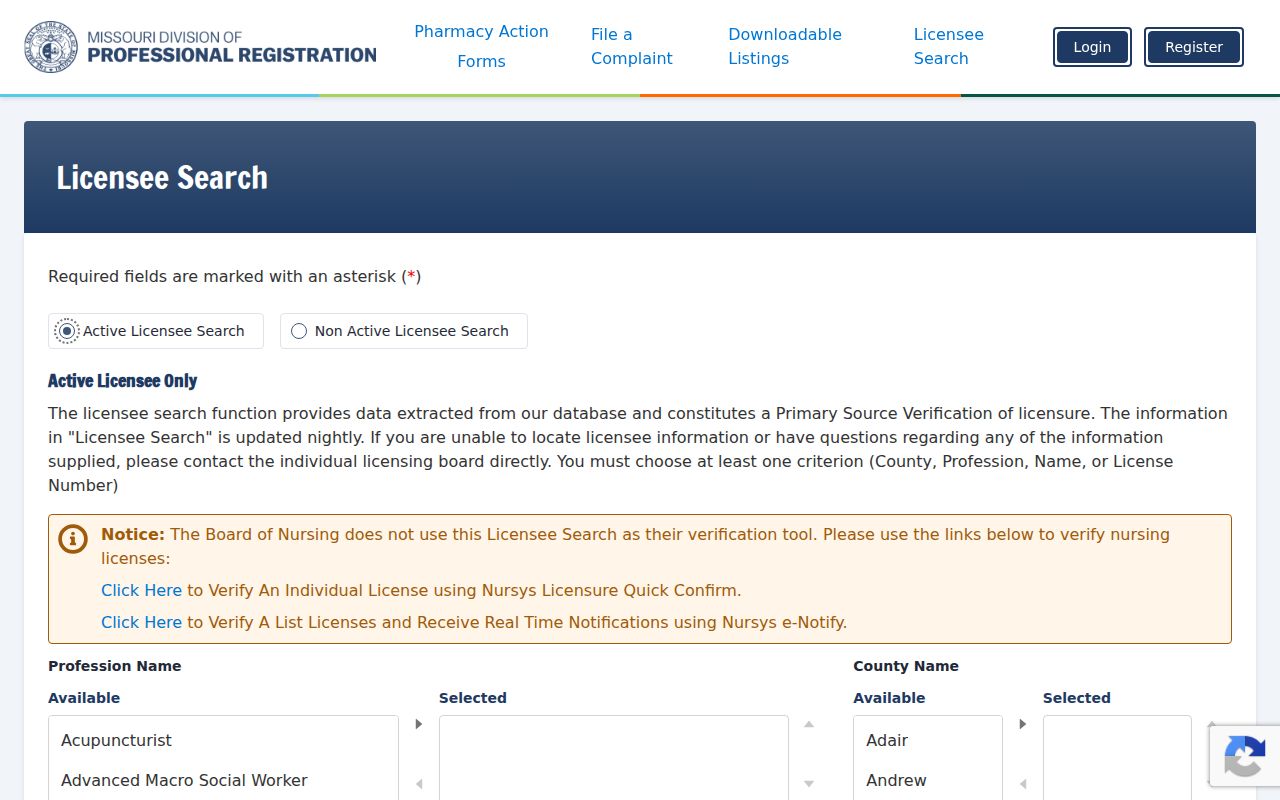Screen dimensions: 1280x800
Task: Click the County Name label
Action: tap(906, 666)
